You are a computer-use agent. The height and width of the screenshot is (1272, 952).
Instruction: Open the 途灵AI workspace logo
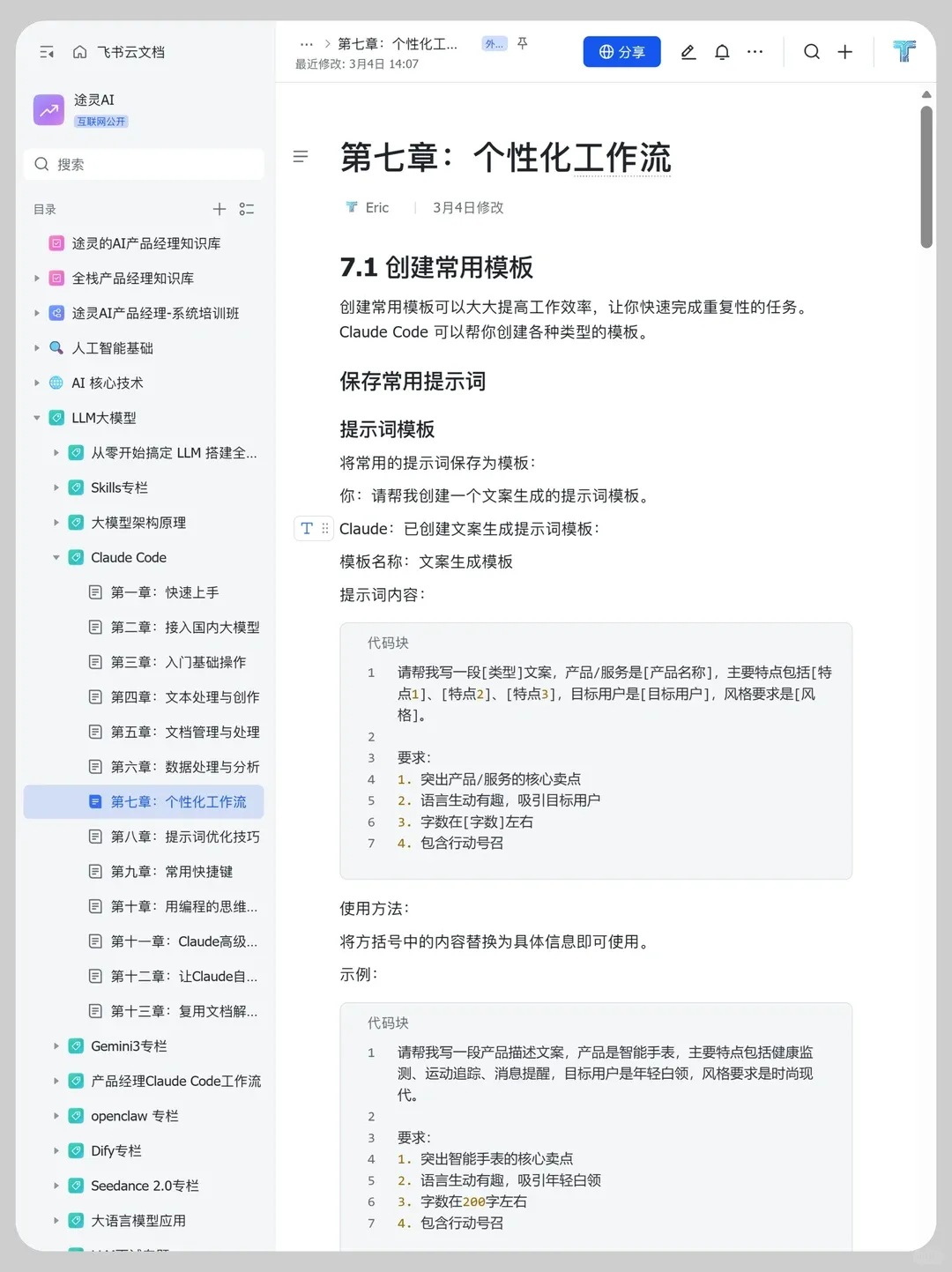click(x=48, y=110)
